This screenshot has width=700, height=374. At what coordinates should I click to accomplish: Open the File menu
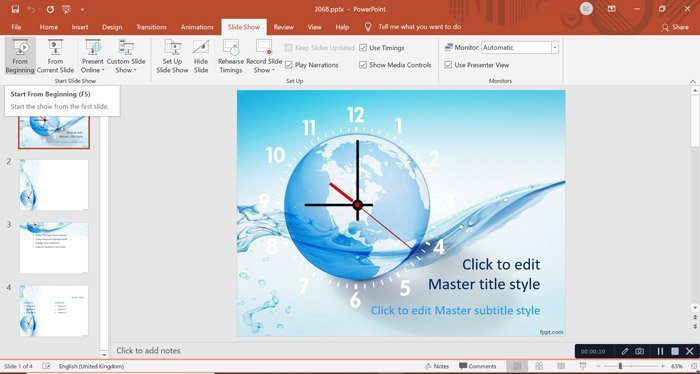pos(16,27)
